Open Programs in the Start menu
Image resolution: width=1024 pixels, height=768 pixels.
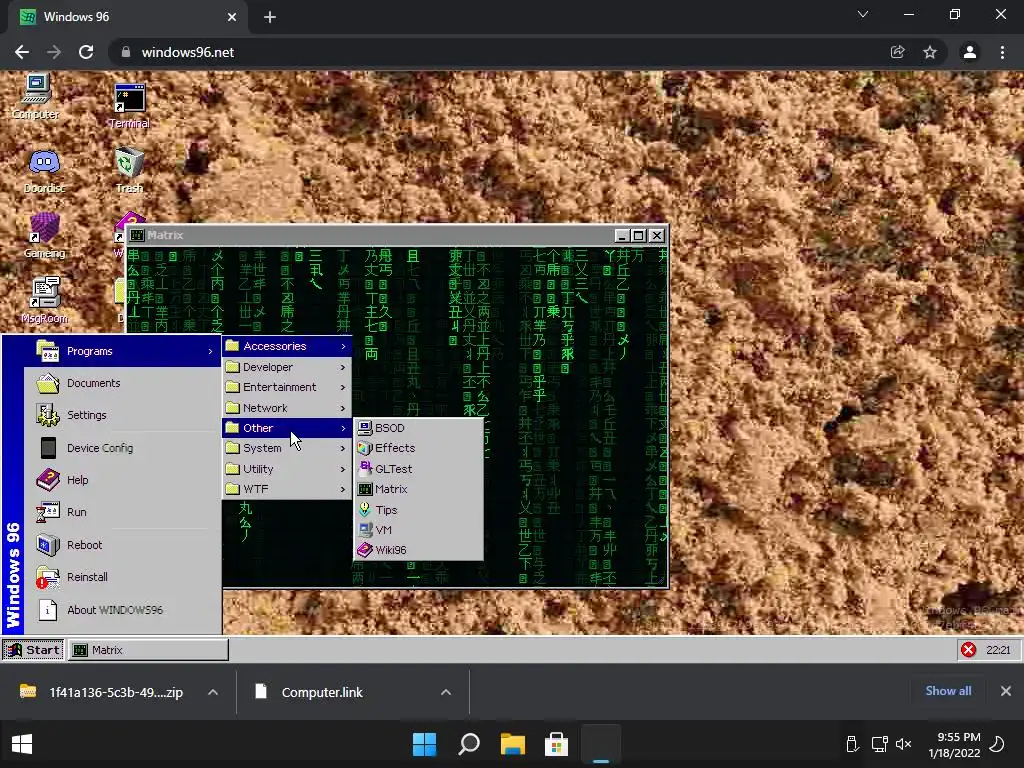coord(123,351)
